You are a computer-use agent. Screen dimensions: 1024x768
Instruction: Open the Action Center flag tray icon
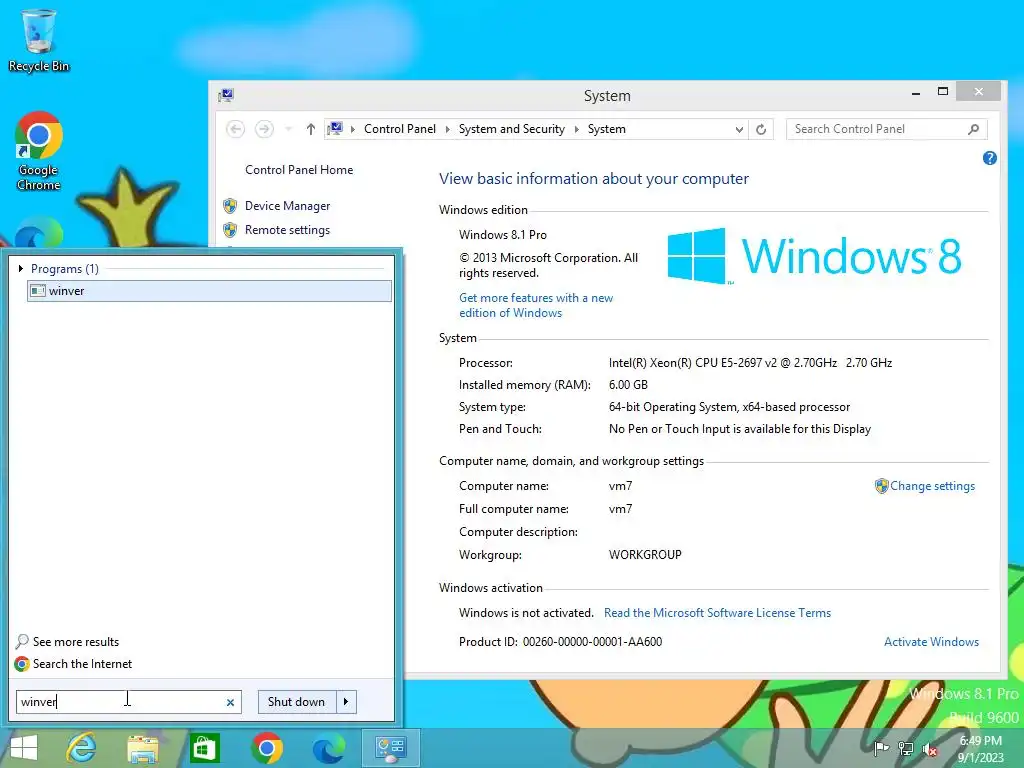[x=881, y=748]
